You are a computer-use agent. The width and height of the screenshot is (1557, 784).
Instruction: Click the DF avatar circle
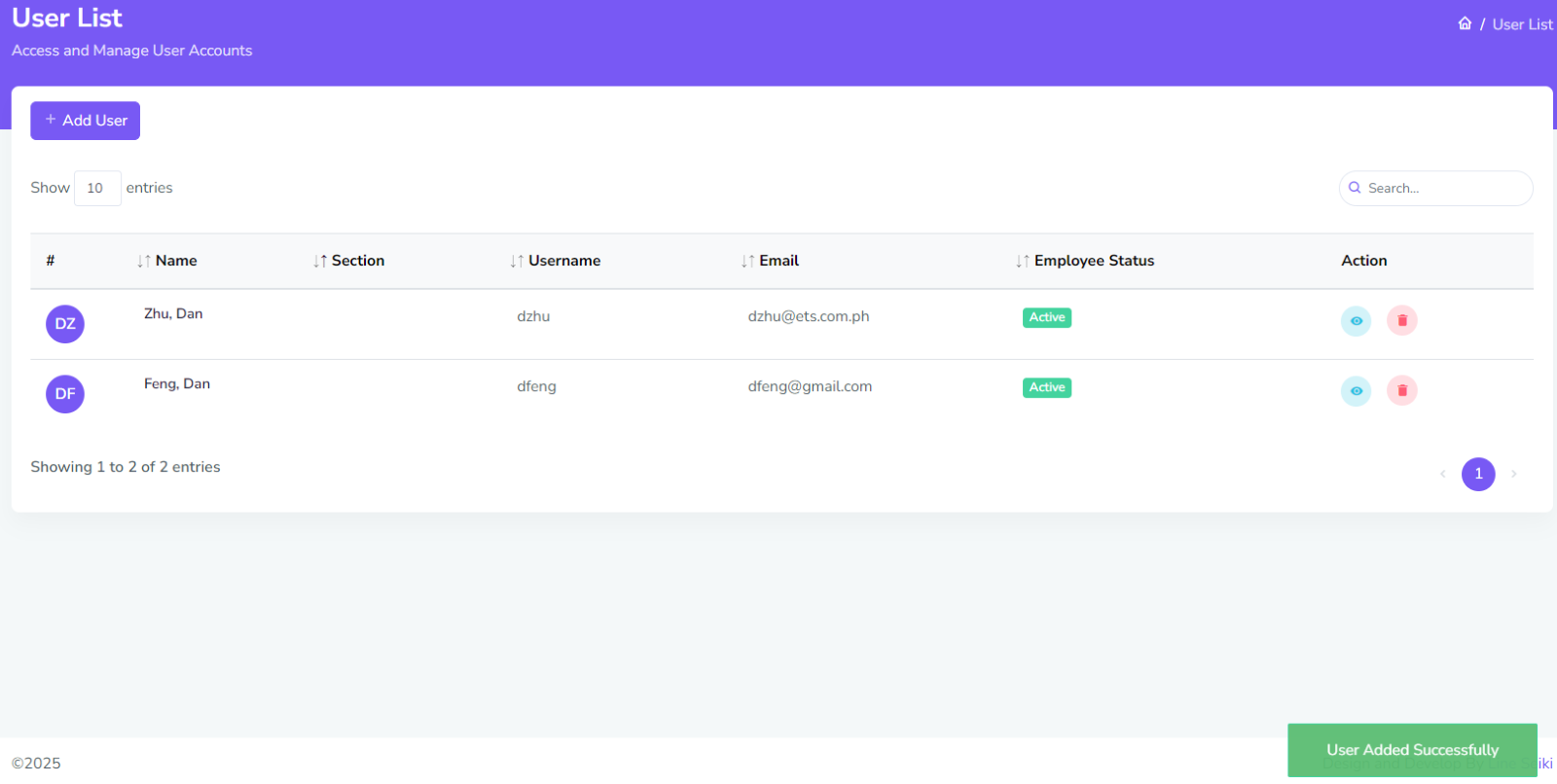click(65, 394)
